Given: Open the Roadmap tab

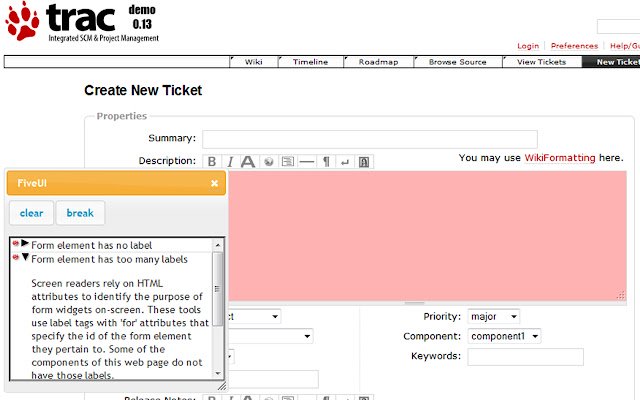Looking at the screenshot, I should (x=378, y=62).
